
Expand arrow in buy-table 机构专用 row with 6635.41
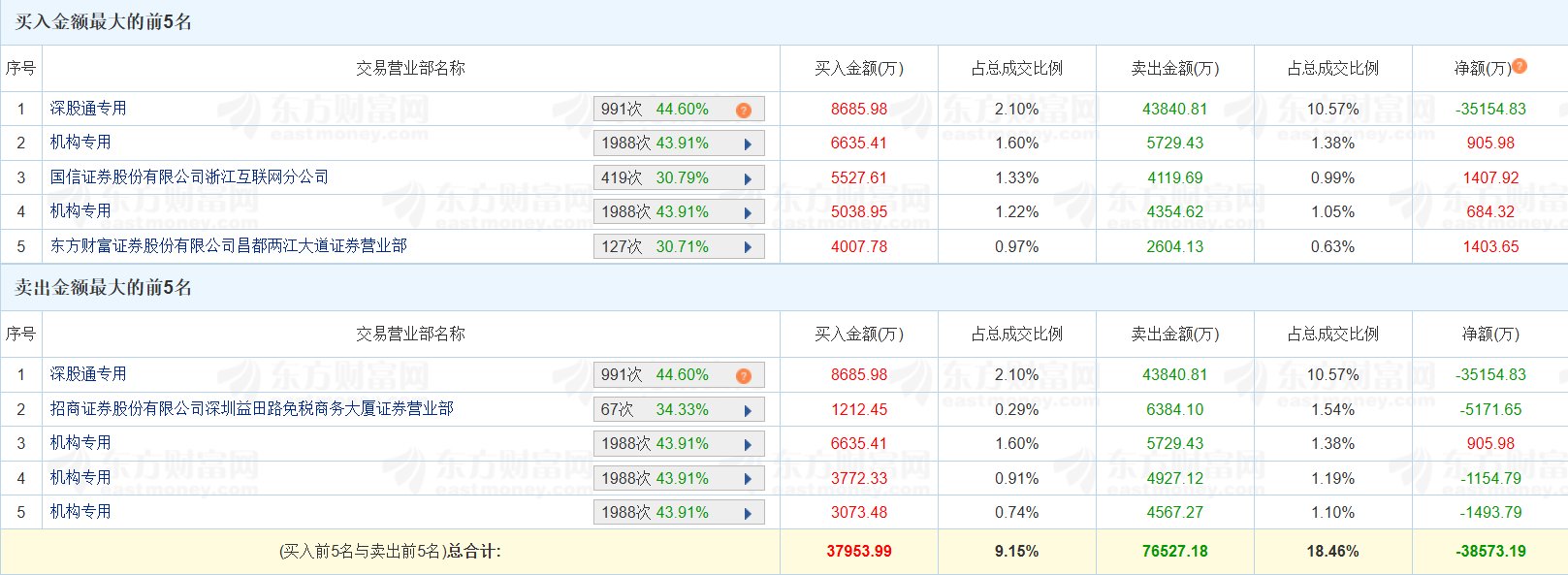click(x=748, y=144)
